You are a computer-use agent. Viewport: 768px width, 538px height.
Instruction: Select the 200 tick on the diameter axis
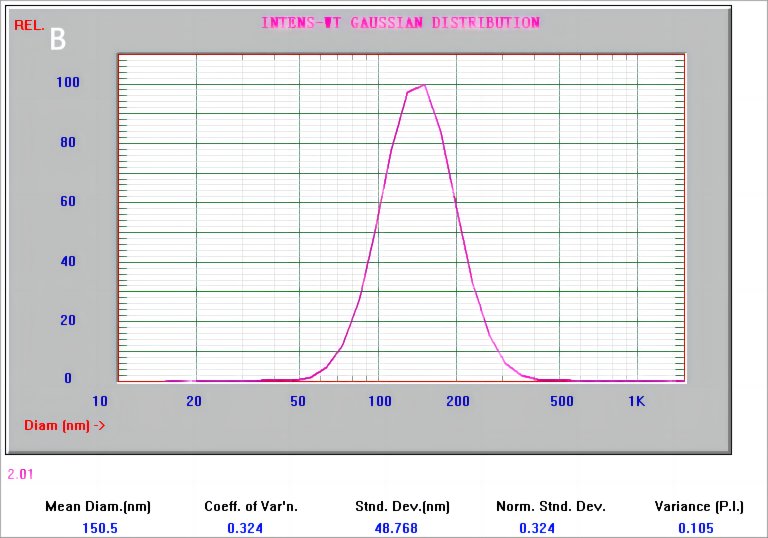click(456, 401)
